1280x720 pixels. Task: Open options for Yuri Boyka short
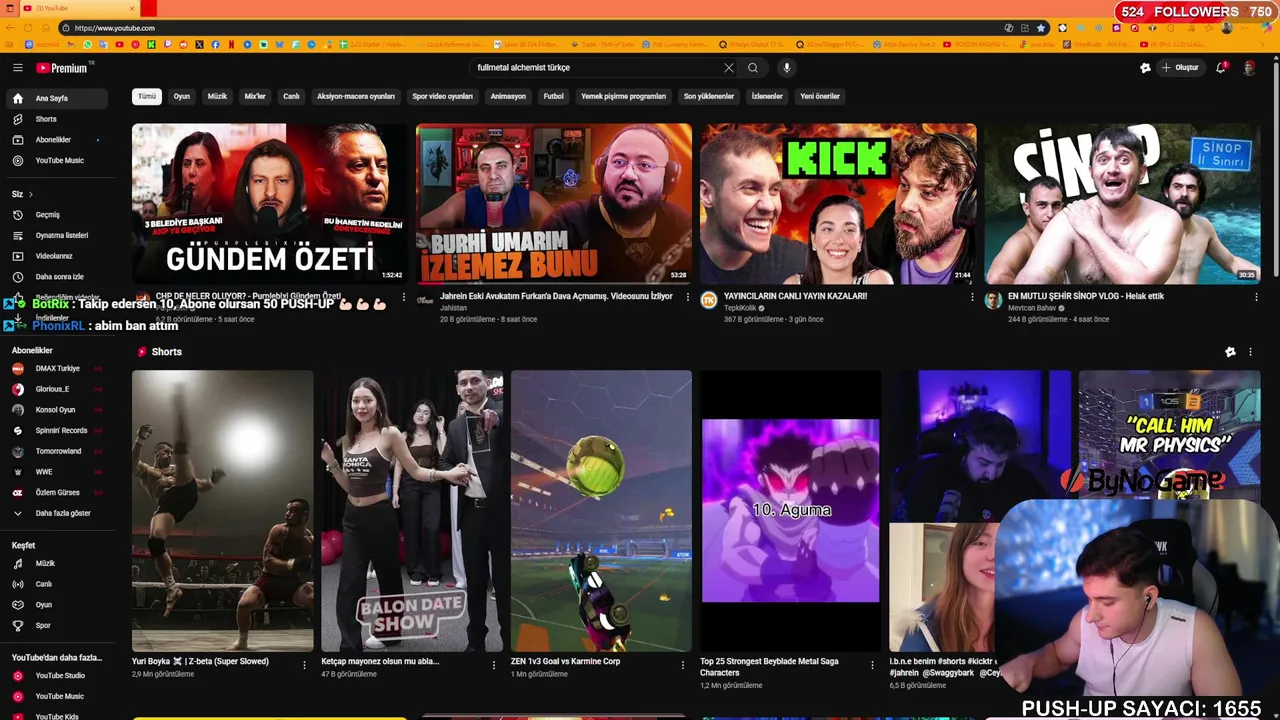coord(304,664)
